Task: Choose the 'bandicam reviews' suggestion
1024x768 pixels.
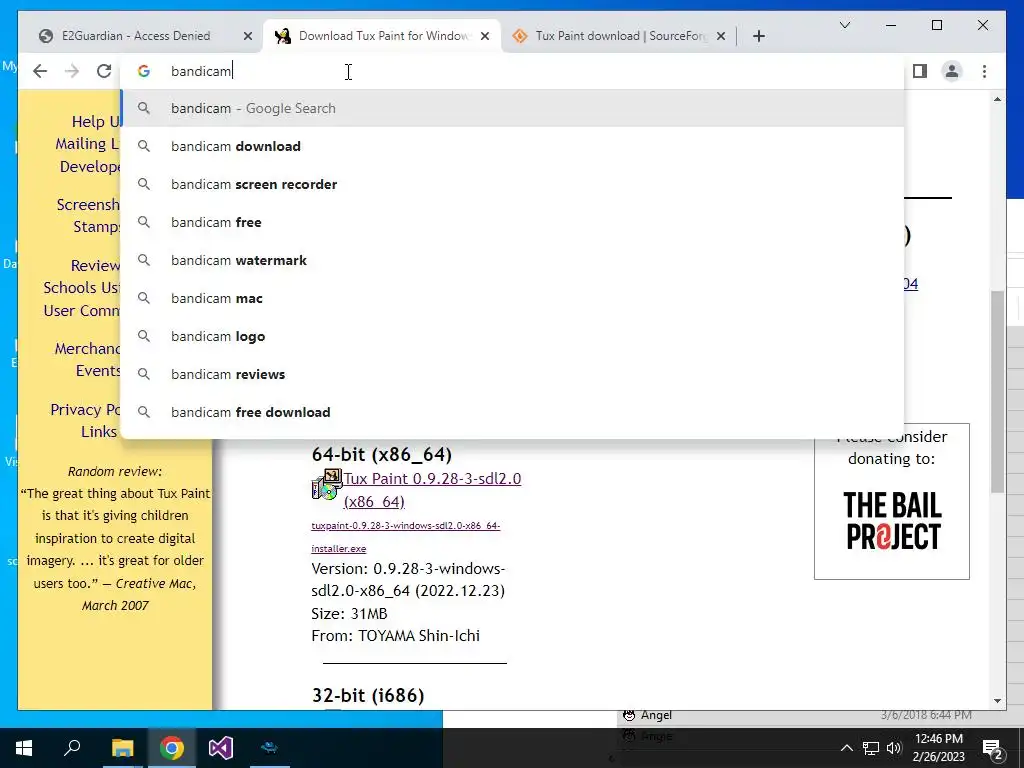Action: coord(513,374)
